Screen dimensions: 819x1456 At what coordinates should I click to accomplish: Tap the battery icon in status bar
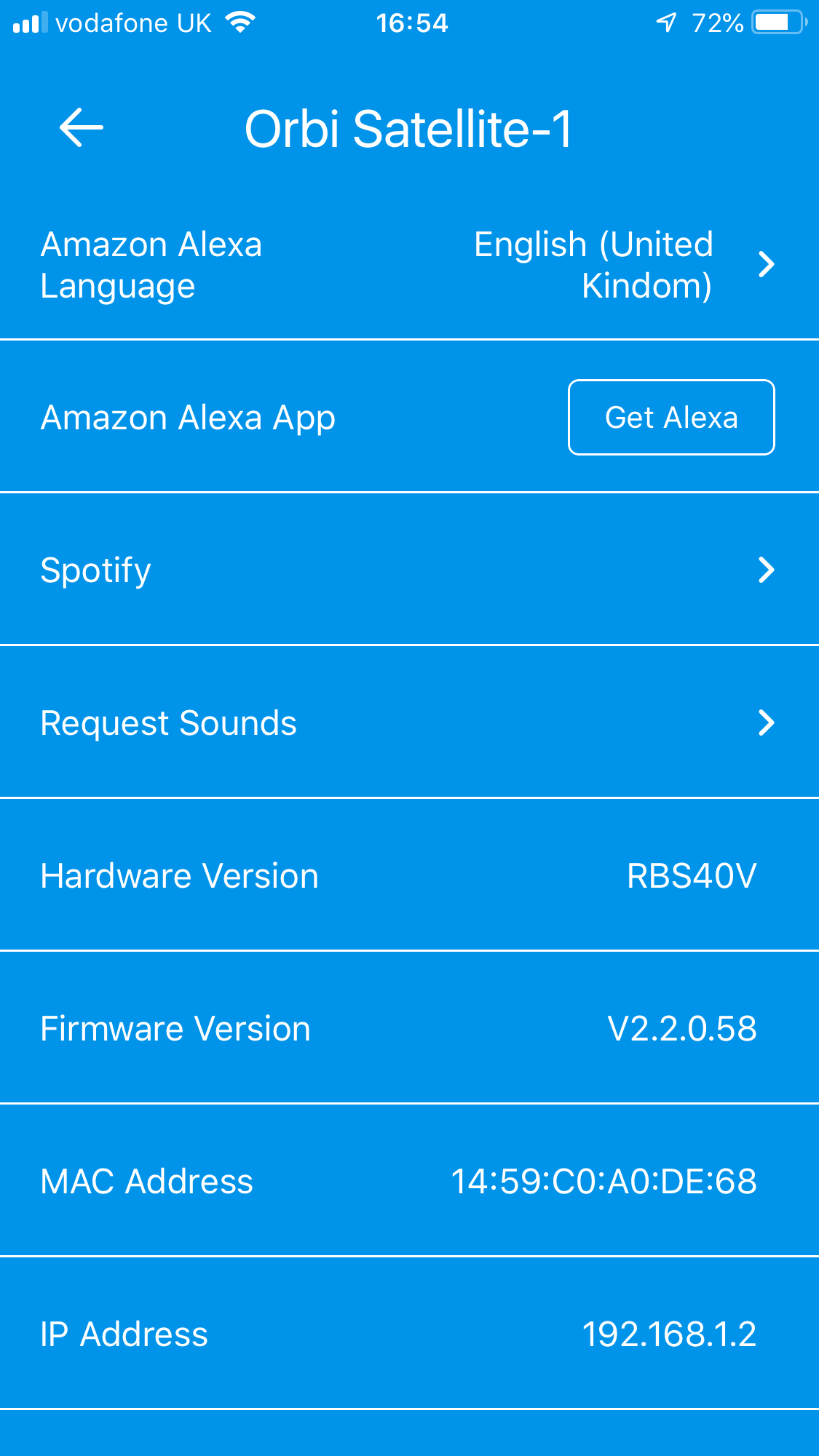click(x=779, y=23)
